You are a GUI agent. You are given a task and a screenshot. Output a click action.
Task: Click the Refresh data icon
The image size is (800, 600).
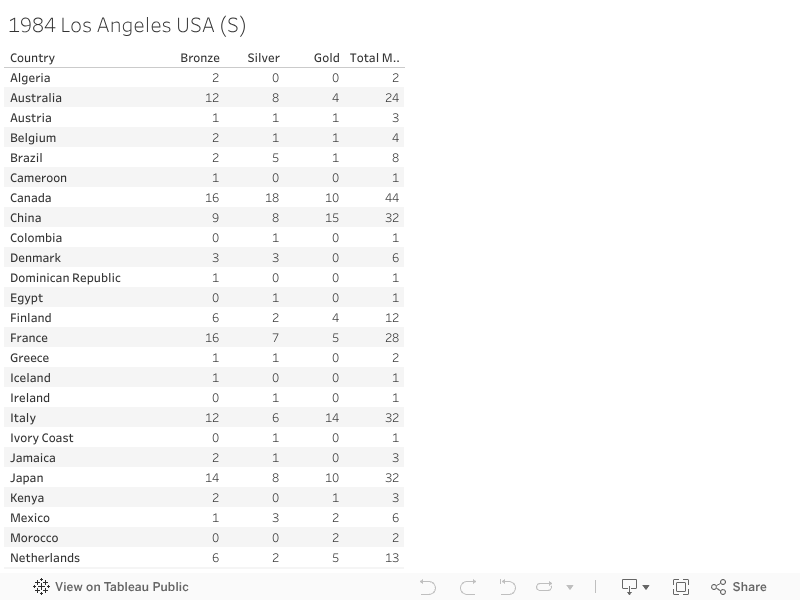click(545, 587)
